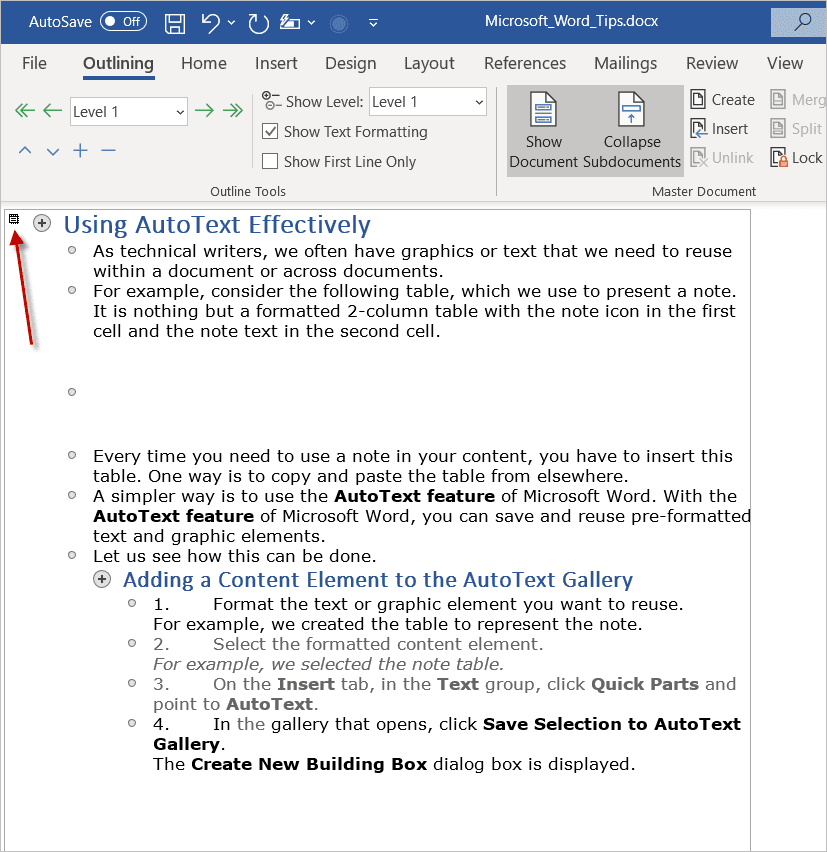Expand 'Adding a Content Element' heading plus
This screenshot has width=827, height=852.
(x=102, y=579)
